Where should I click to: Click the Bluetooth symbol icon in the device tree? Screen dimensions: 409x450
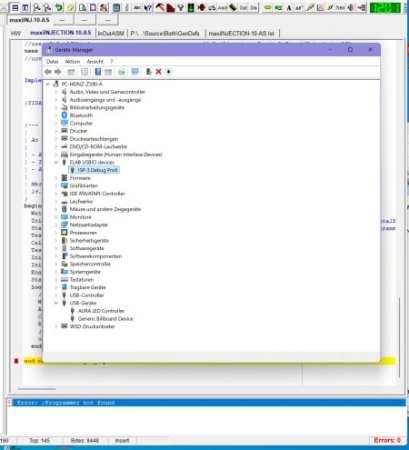point(64,115)
